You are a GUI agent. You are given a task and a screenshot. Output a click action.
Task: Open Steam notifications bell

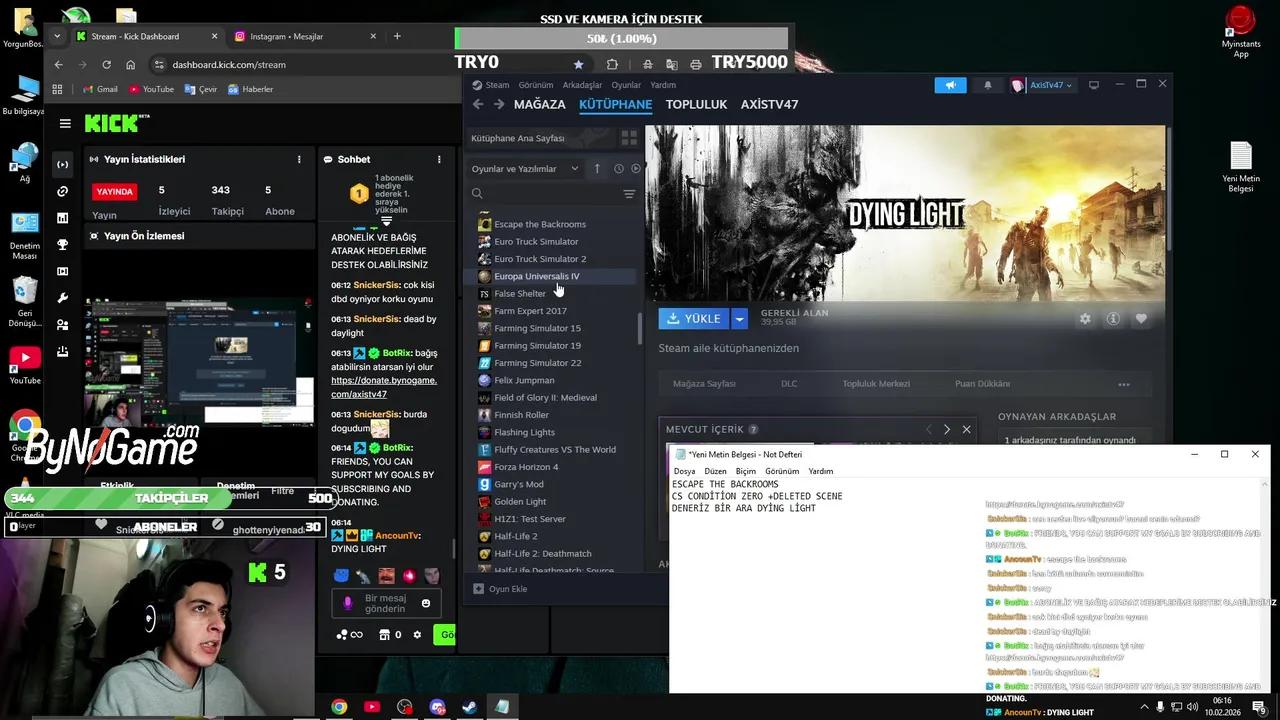point(988,85)
